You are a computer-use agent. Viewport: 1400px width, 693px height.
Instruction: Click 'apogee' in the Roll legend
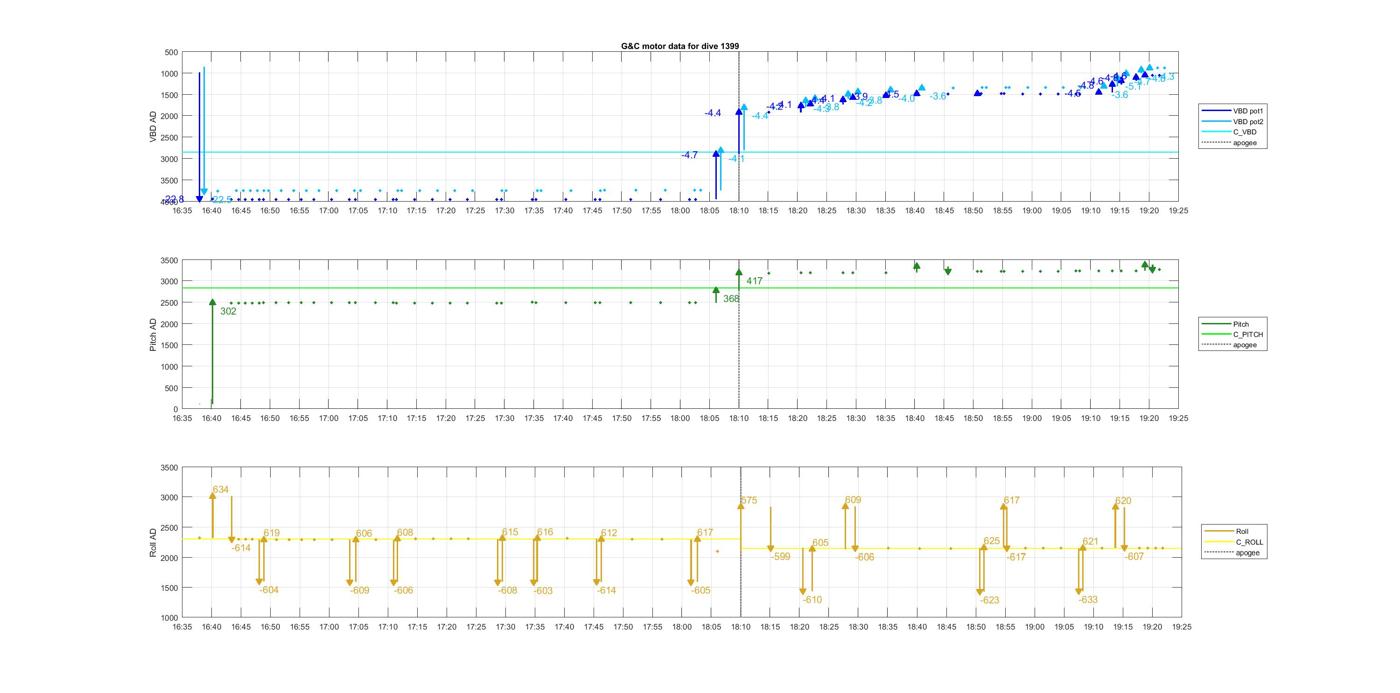[1247, 552]
